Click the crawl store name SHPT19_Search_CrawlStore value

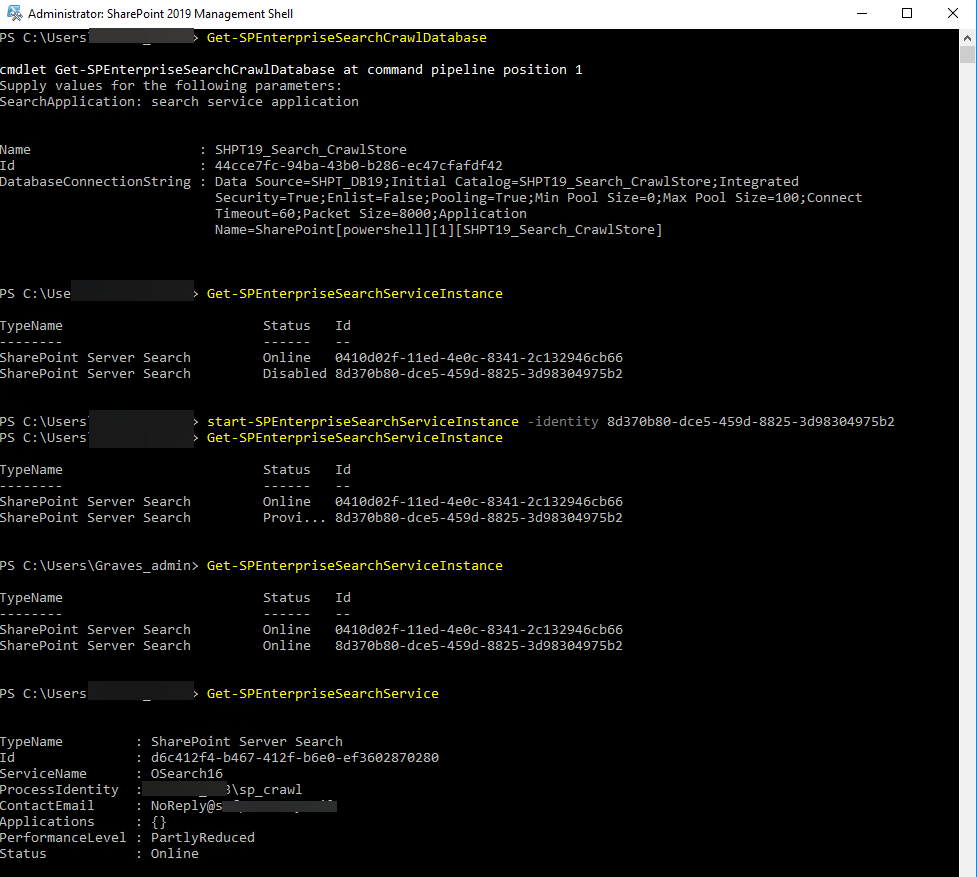pos(310,149)
